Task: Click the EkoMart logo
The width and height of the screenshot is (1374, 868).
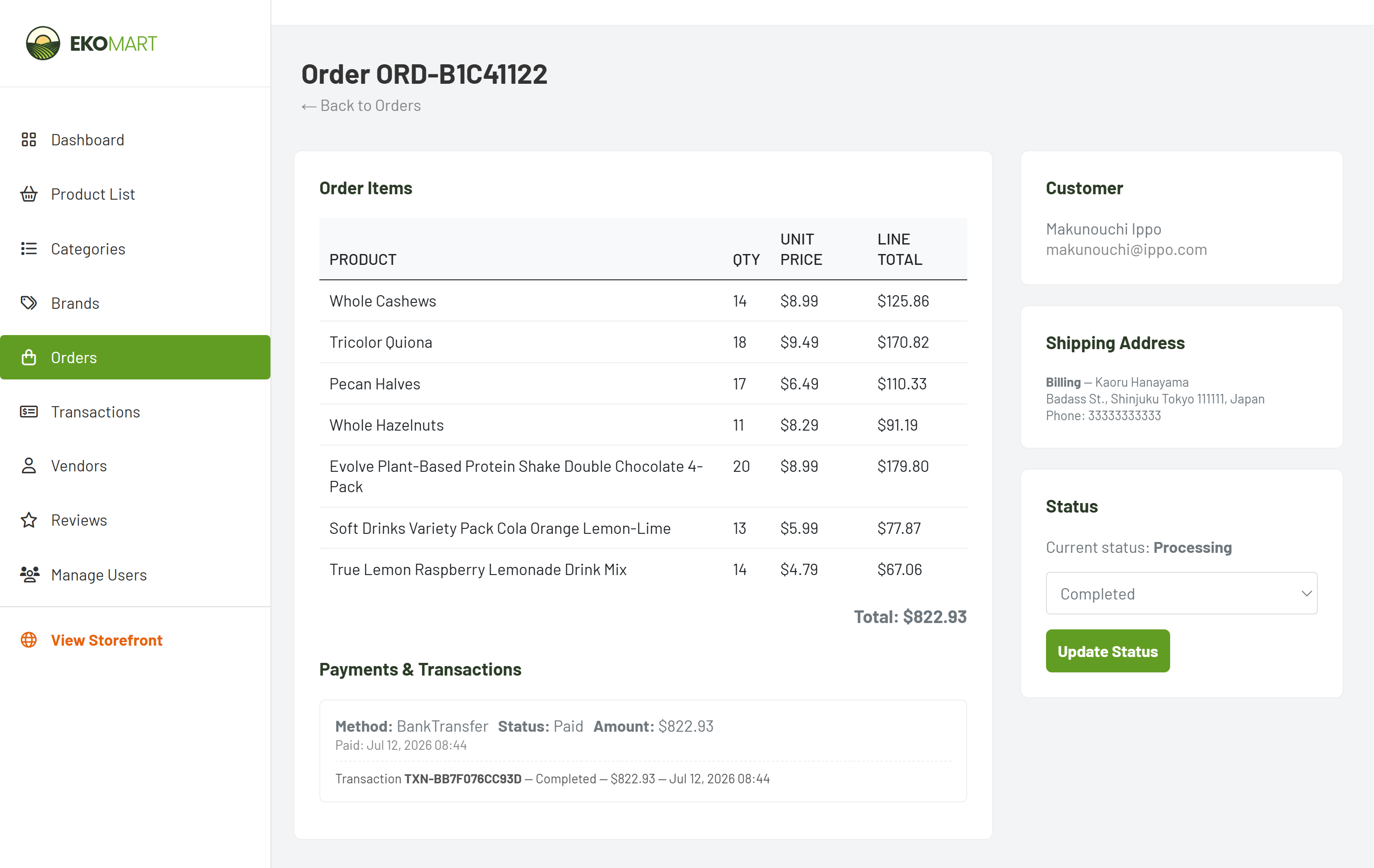Action: tap(92, 43)
